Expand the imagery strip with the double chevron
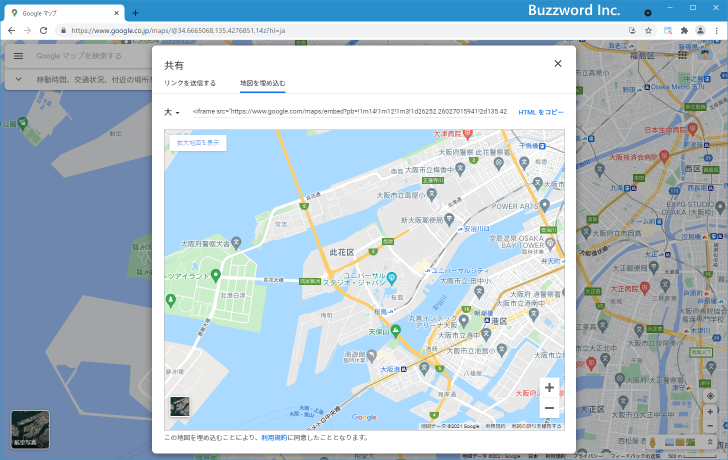728x460 pixels. click(x=709, y=442)
